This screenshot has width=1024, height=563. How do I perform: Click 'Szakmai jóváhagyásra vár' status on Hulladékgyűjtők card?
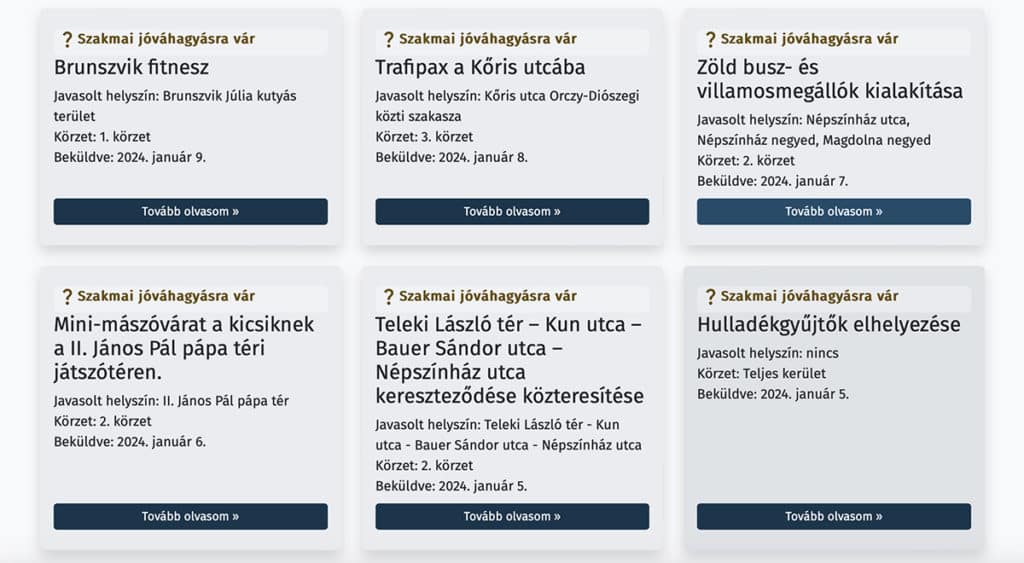point(809,297)
